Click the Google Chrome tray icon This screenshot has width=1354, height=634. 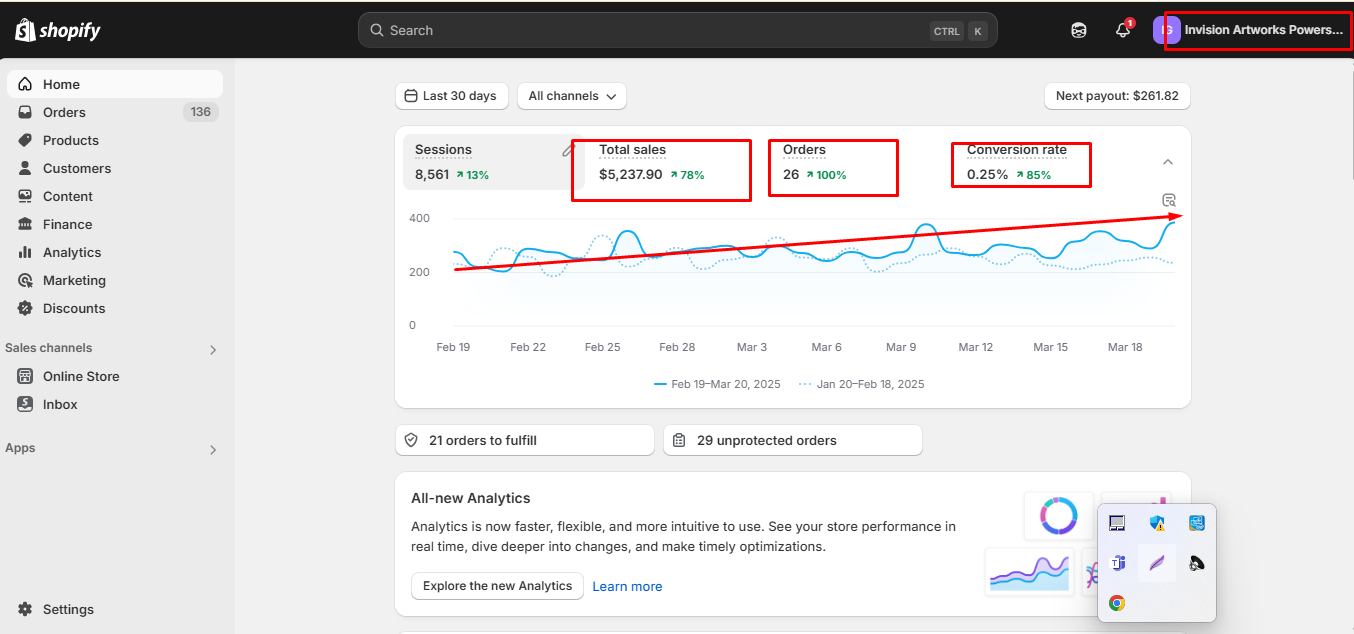(x=1117, y=603)
